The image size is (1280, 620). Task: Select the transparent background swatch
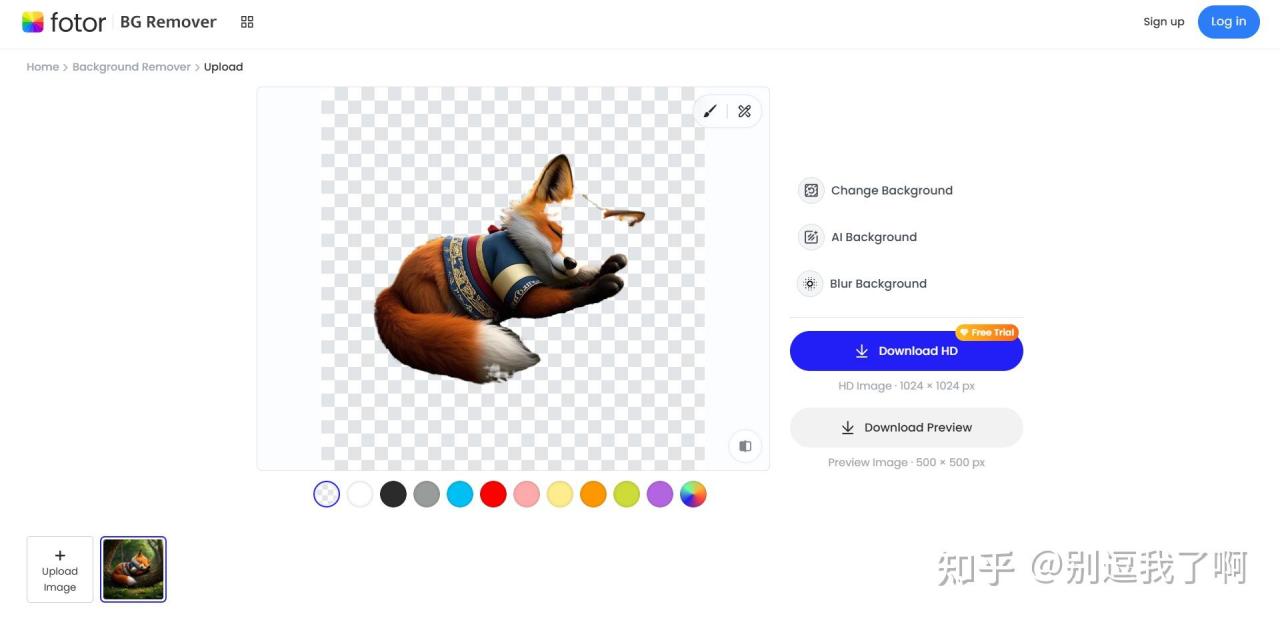click(327, 494)
